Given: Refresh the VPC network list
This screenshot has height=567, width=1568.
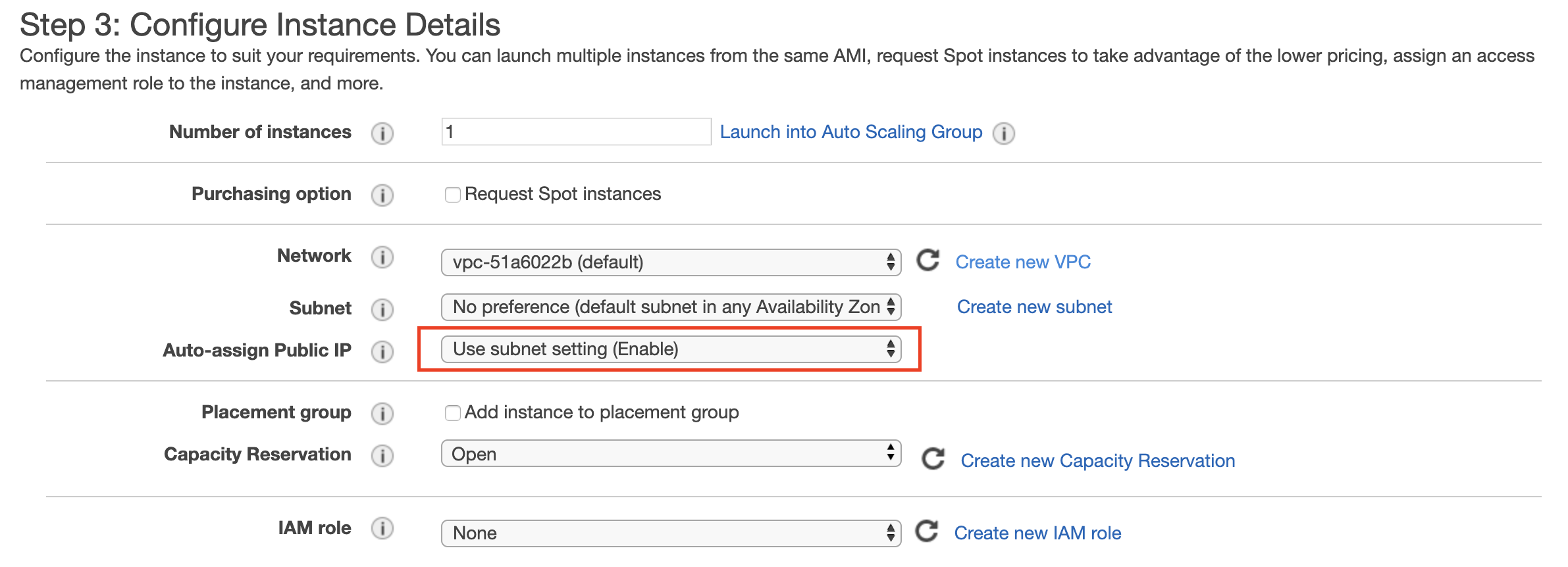Looking at the screenshot, I should (x=928, y=260).
